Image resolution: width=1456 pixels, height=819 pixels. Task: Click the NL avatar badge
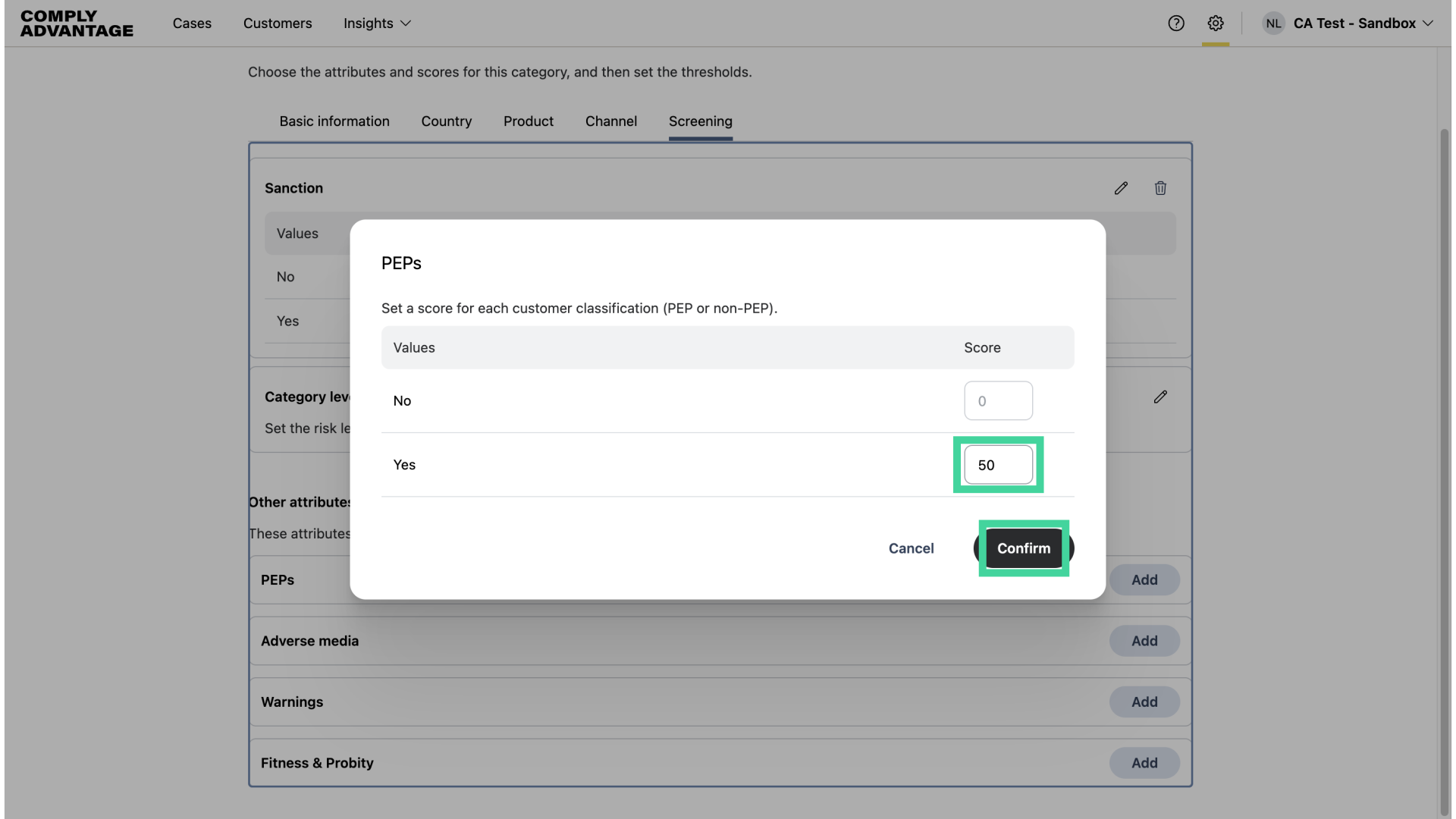point(1273,23)
